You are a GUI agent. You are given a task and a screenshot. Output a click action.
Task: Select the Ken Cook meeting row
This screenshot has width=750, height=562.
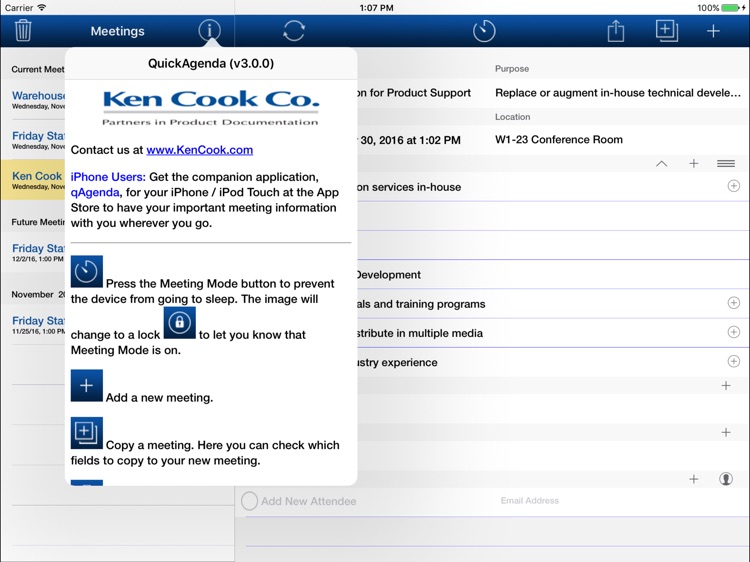(x=33, y=180)
